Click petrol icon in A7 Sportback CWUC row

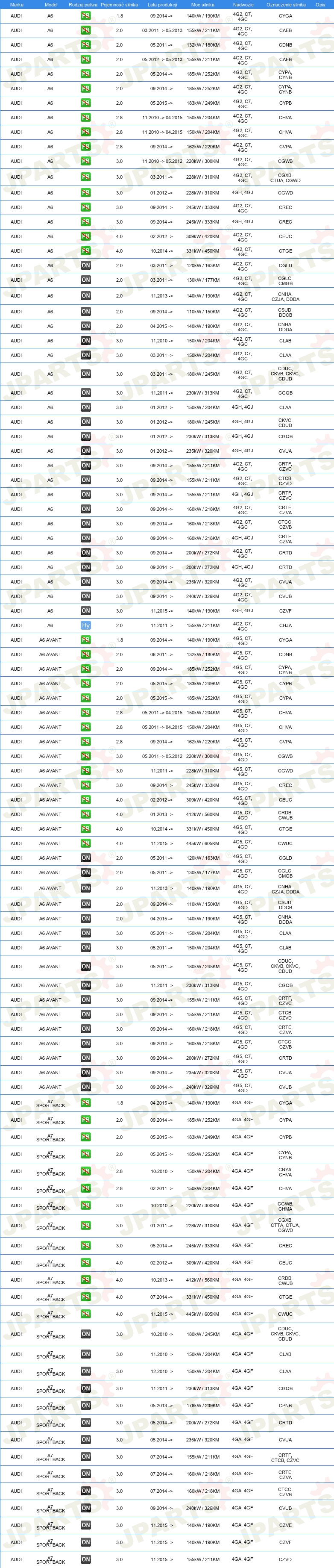pos(86,1314)
